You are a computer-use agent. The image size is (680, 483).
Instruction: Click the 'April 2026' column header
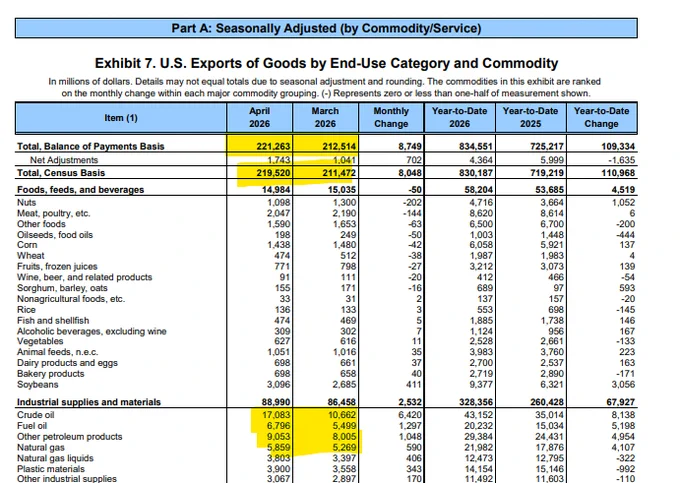259,117
